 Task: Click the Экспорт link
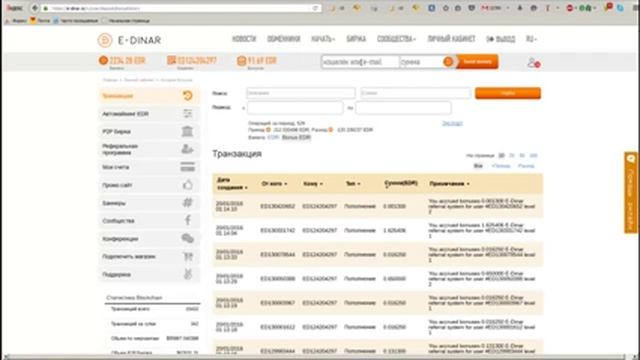coord(452,123)
